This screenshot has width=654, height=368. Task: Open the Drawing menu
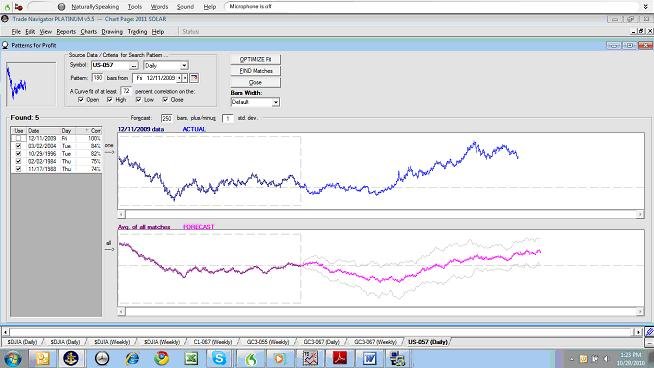[x=112, y=32]
